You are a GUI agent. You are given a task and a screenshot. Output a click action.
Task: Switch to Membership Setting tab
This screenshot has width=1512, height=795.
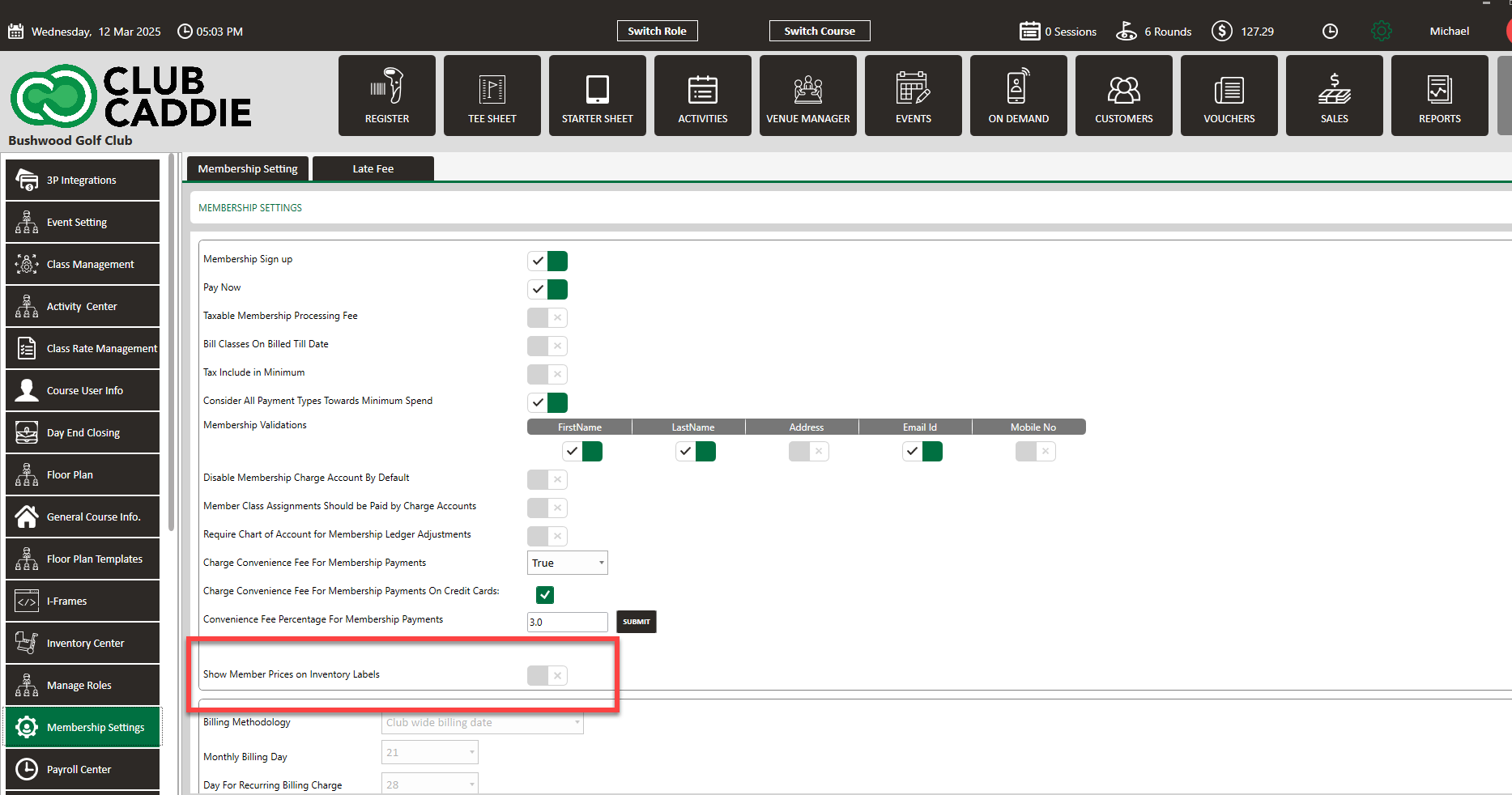tap(248, 168)
